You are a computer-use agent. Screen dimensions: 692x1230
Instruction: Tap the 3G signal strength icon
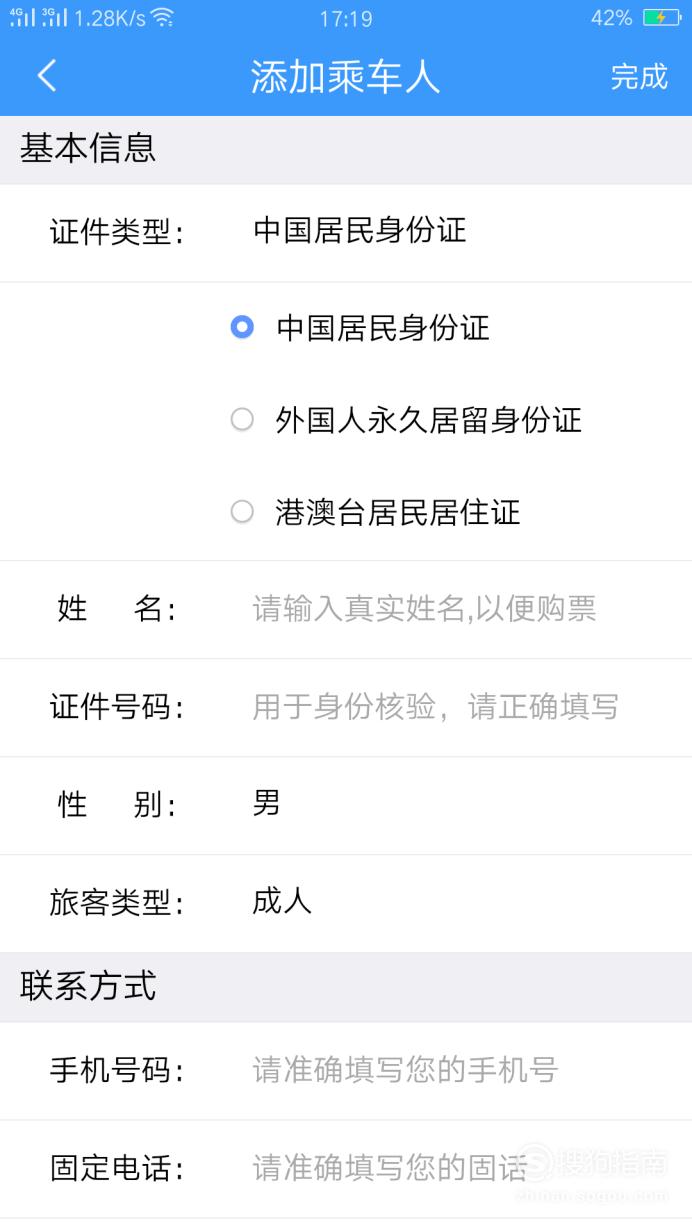click(x=55, y=17)
